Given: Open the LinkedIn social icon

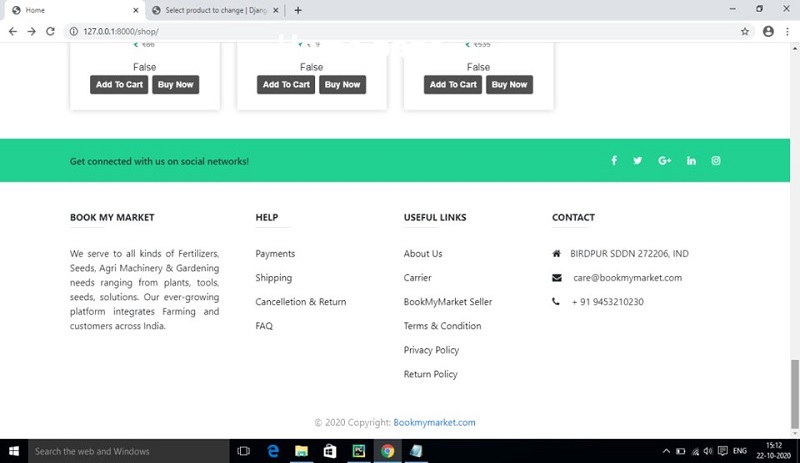Looking at the screenshot, I should [x=691, y=161].
